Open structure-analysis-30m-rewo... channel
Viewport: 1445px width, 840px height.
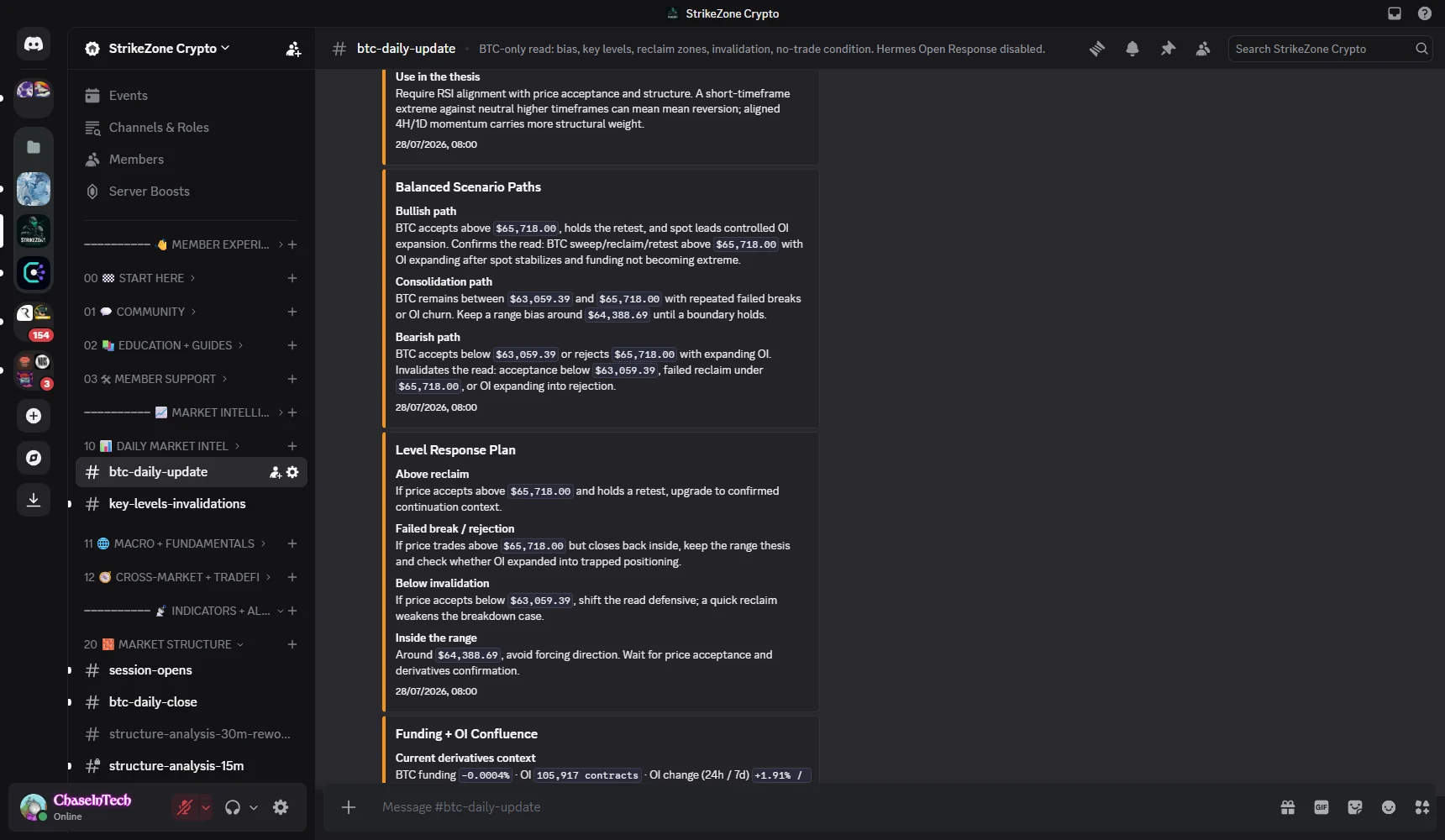tap(191, 734)
